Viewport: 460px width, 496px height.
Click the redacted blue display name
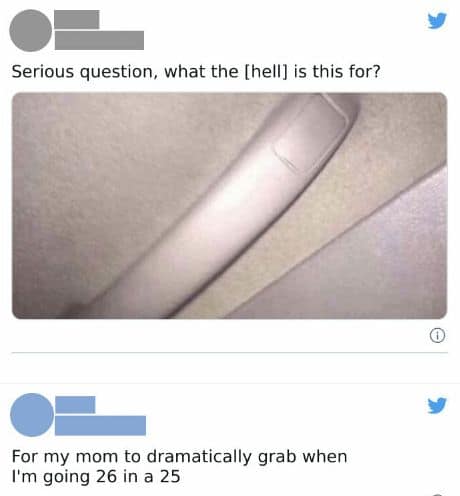[75, 405]
